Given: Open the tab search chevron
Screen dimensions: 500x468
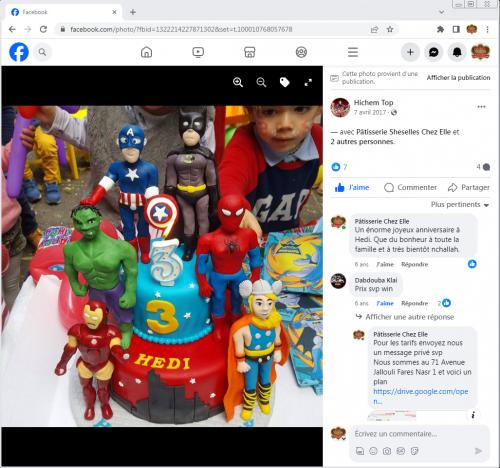Looking at the screenshot, I should [442, 12].
